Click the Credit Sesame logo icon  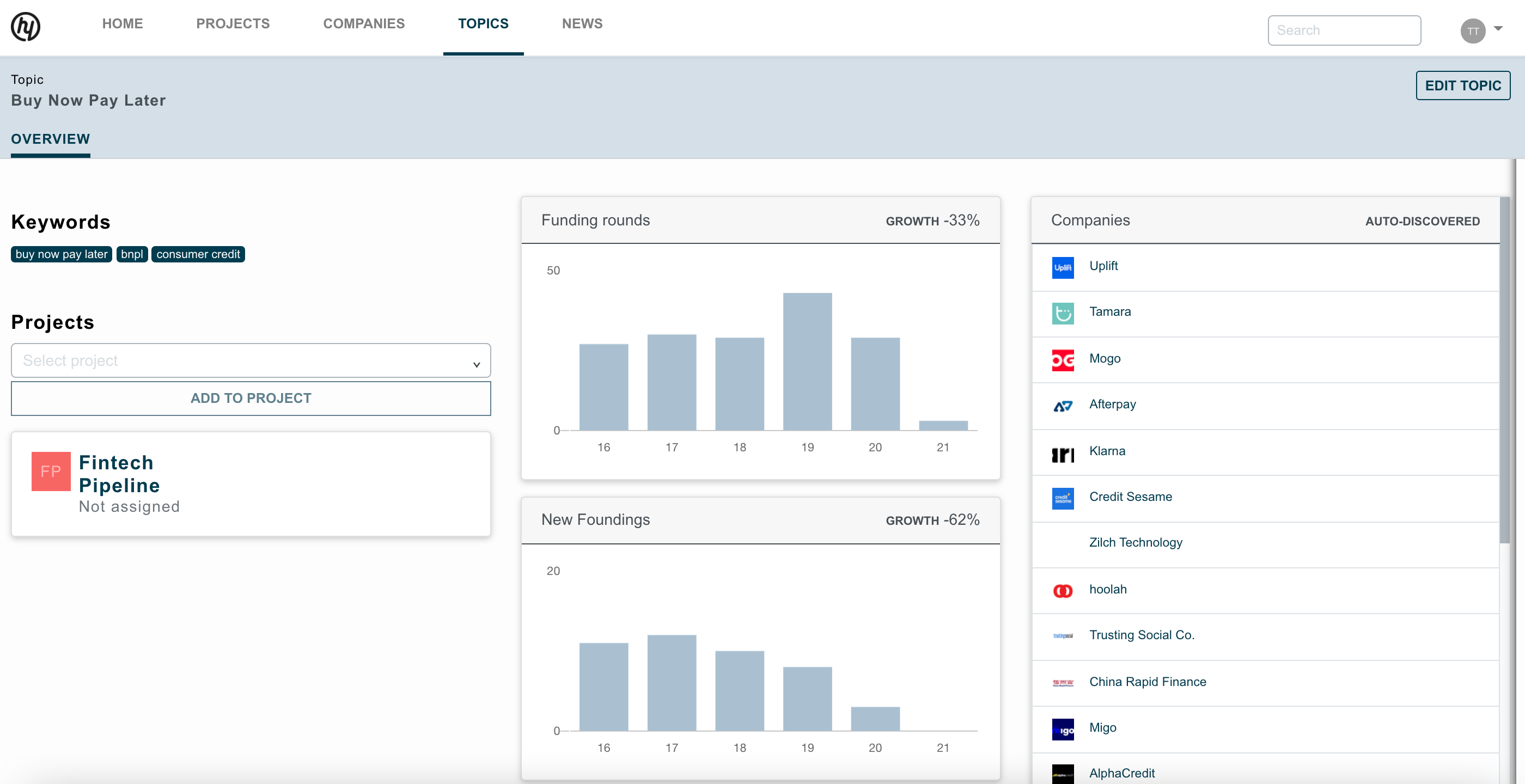click(1063, 498)
